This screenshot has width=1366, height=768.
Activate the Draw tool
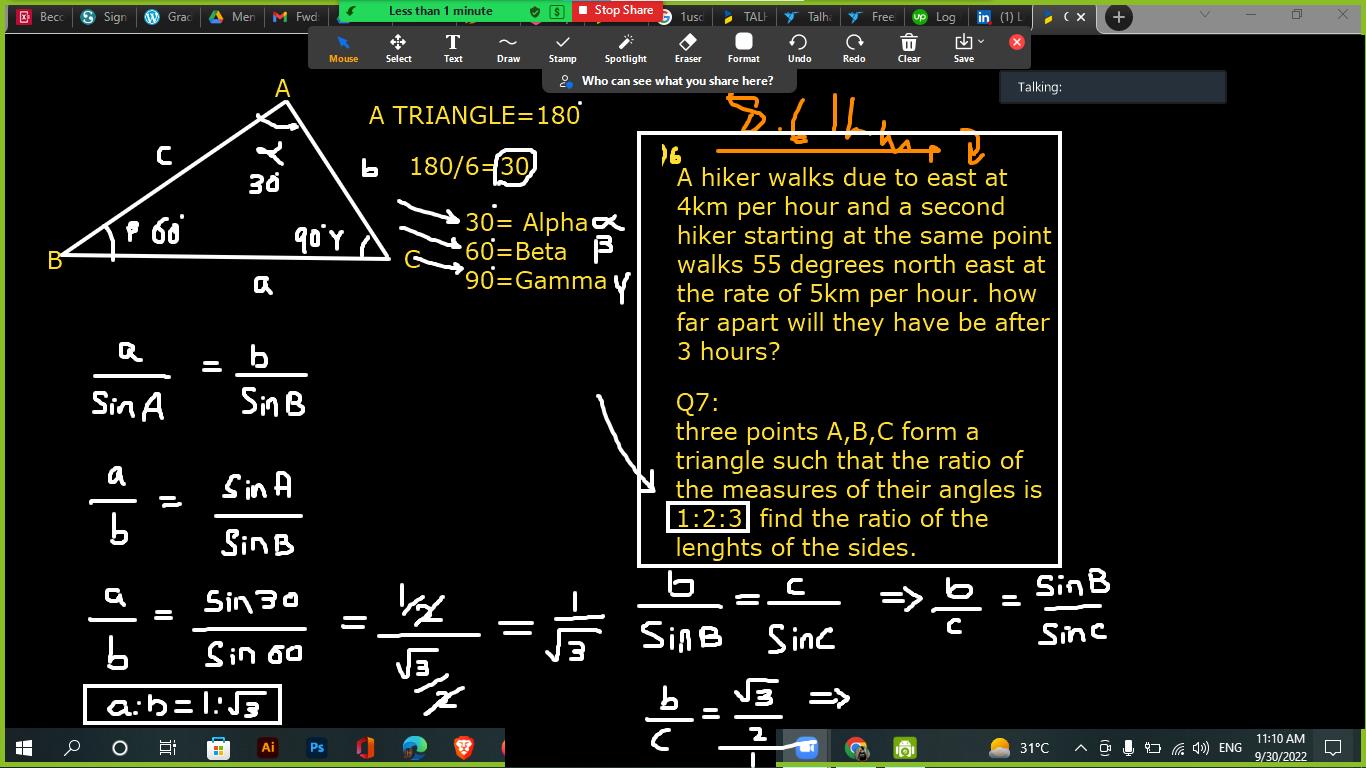[x=508, y=47]
